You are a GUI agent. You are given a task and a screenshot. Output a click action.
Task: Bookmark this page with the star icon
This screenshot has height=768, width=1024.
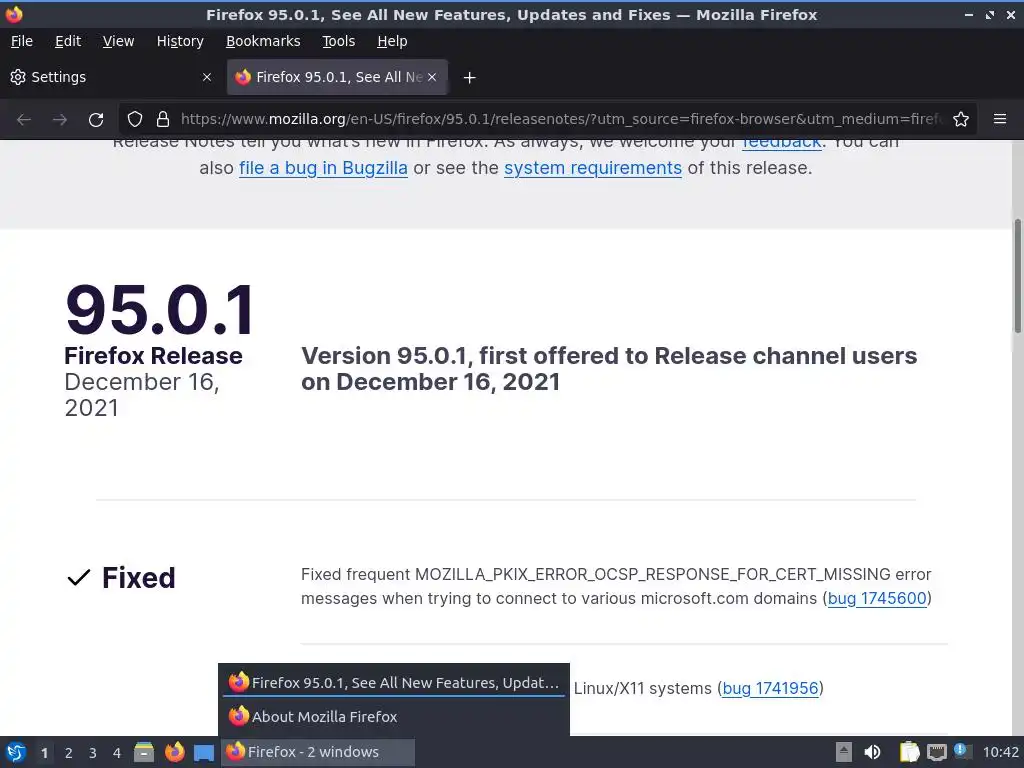(961, 120)
